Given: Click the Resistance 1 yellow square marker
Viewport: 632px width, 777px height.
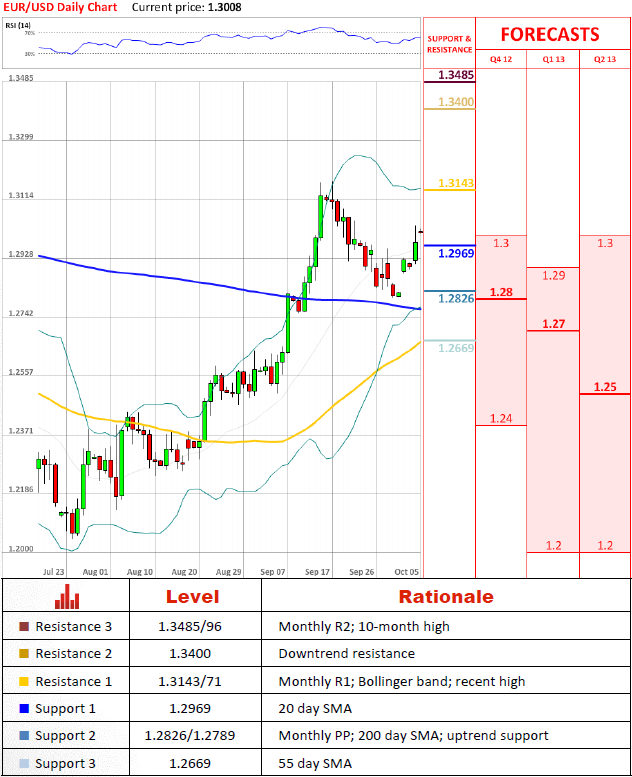Looking at the screenshot, I should pyautogui.click(x=24, y=681).
